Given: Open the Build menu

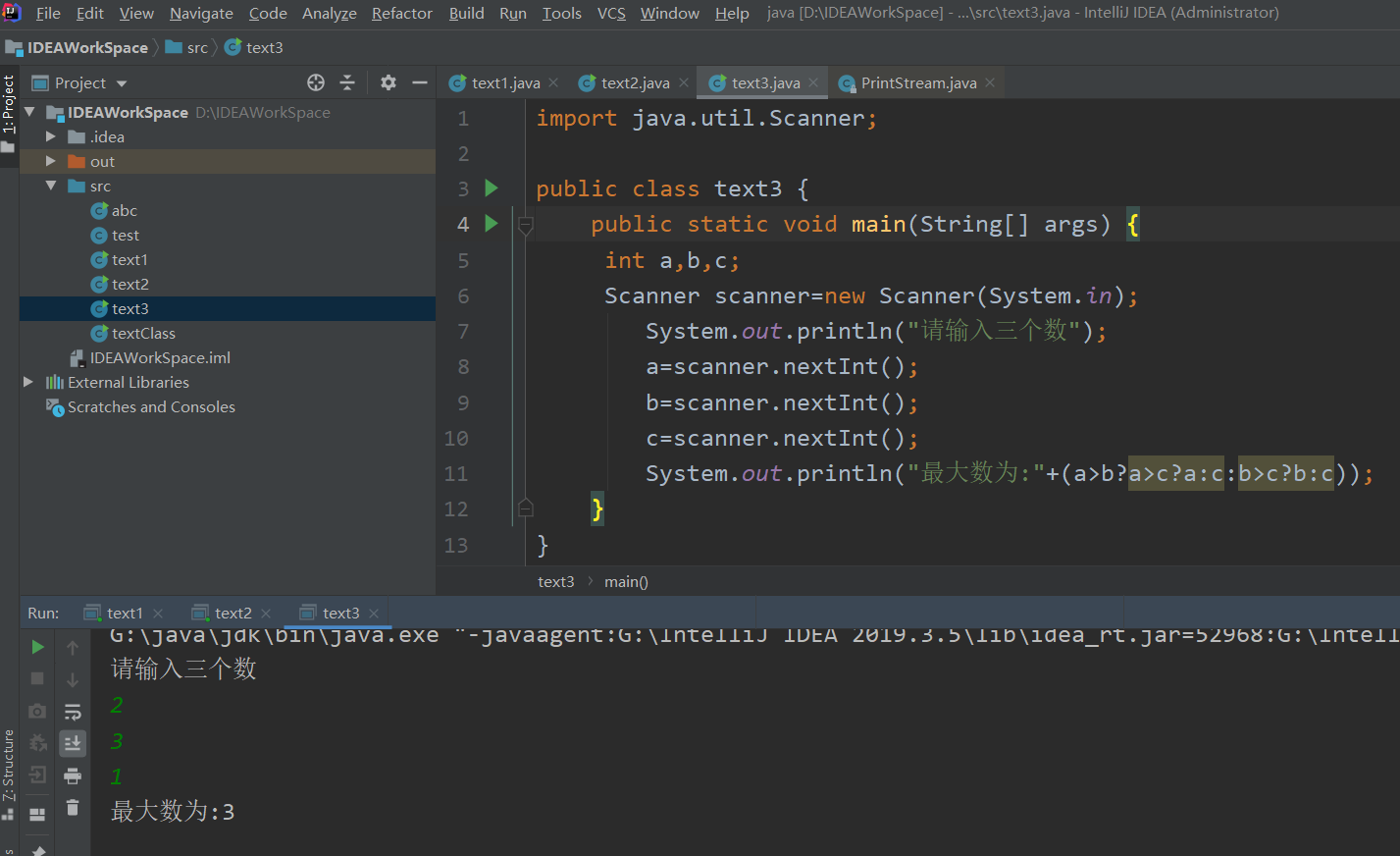Looking at the screenshot, I should 466,13.
